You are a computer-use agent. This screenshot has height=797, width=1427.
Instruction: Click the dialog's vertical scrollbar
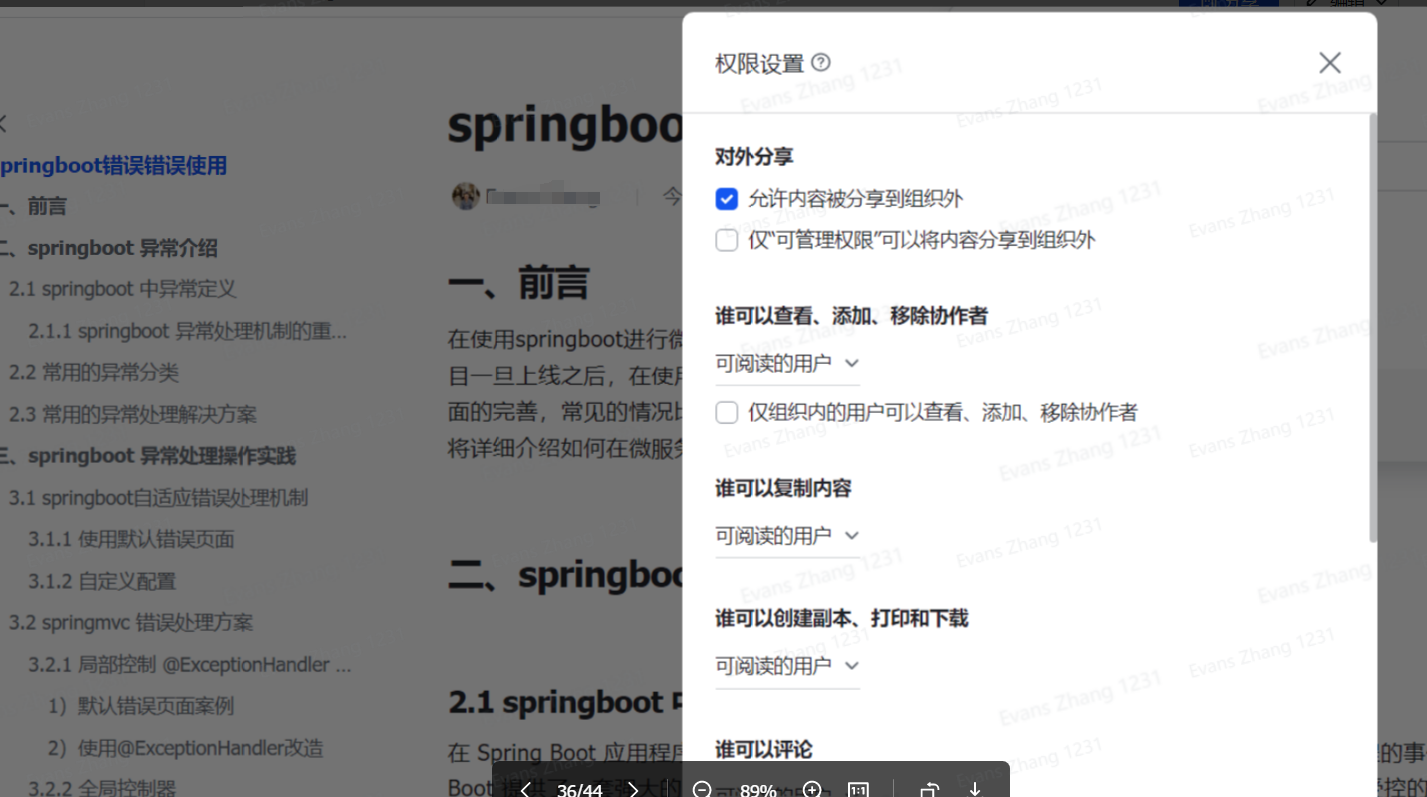click(1373, 328)
